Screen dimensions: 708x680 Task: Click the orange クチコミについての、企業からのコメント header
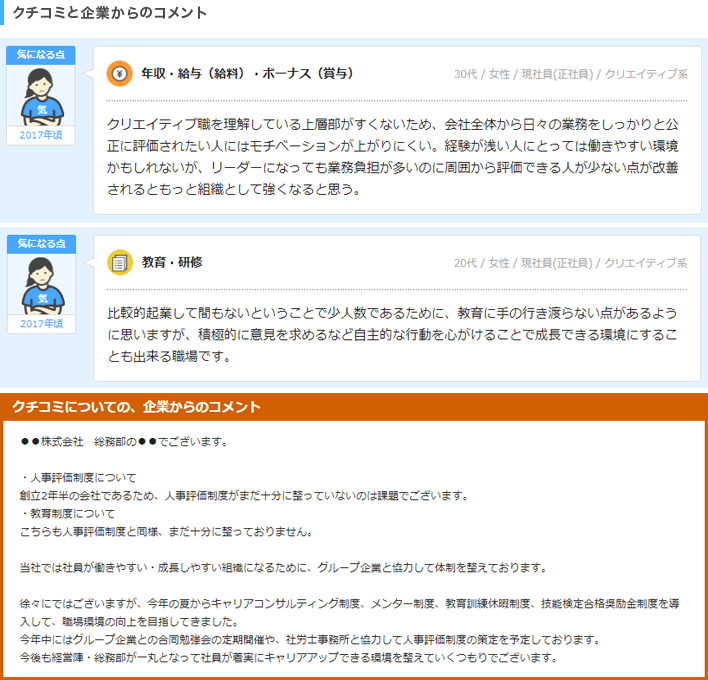136,407
